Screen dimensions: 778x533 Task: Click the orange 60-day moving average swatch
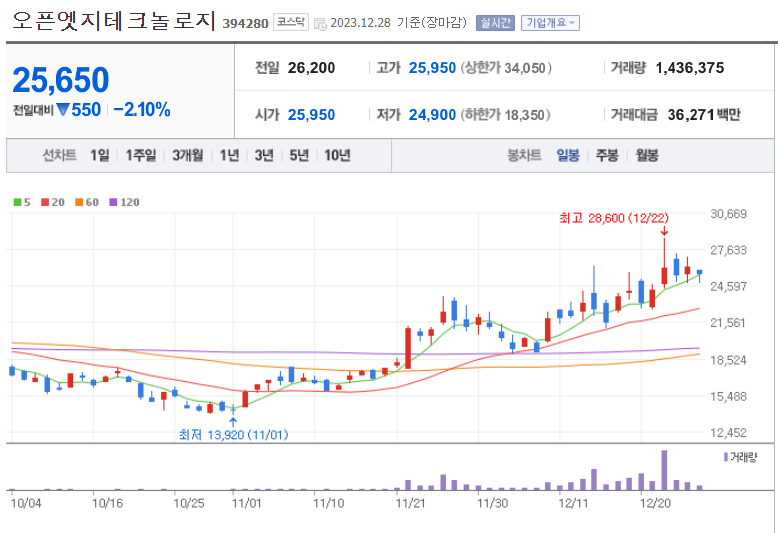79,202
